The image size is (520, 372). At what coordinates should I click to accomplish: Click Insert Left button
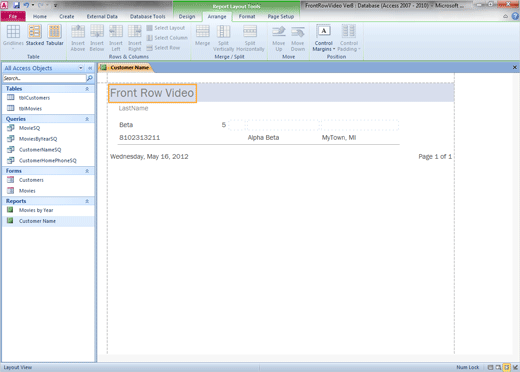[x=116, y=38]
